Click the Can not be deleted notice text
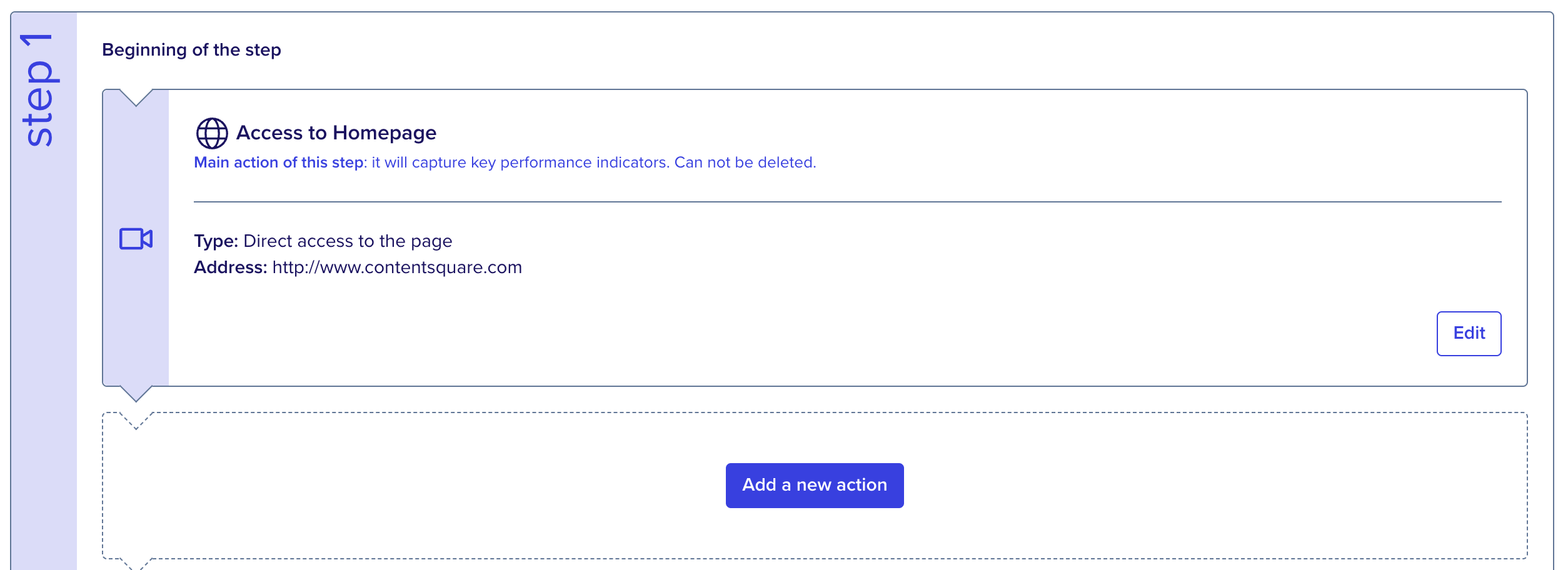This screenshot has width=1568, height=570. pos(745,162)
